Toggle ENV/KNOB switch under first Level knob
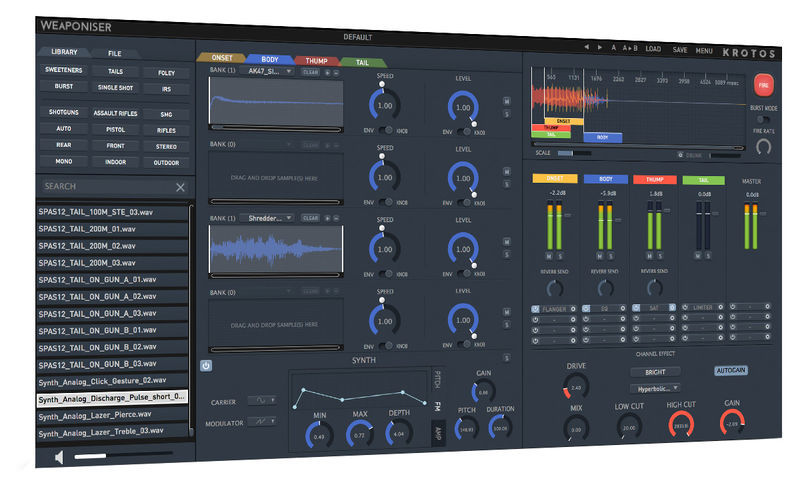Viewport: 800px width, 487px height. coord(464,132)
